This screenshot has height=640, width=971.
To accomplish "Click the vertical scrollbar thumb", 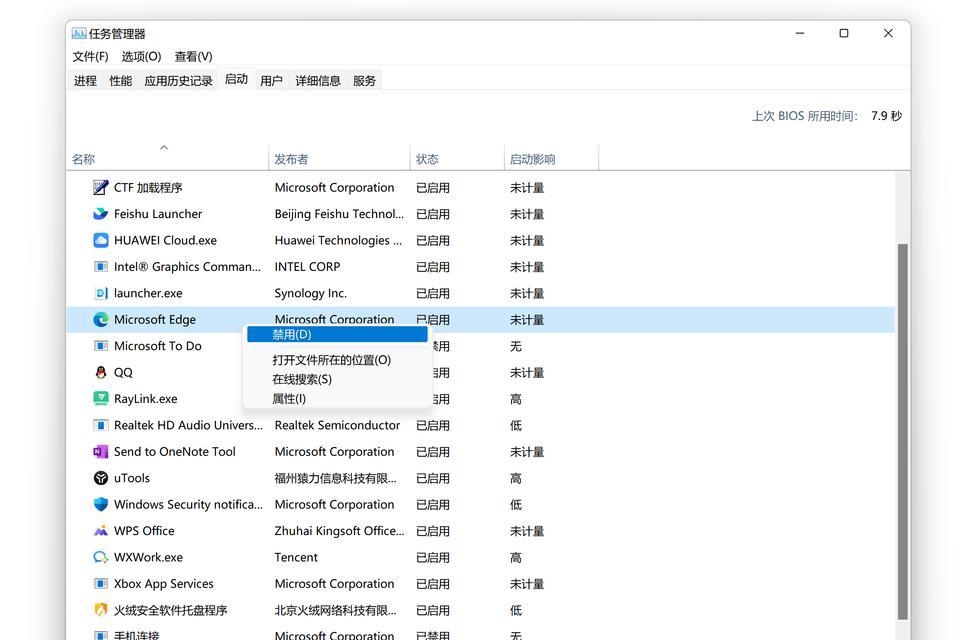I will click(903, 431).
